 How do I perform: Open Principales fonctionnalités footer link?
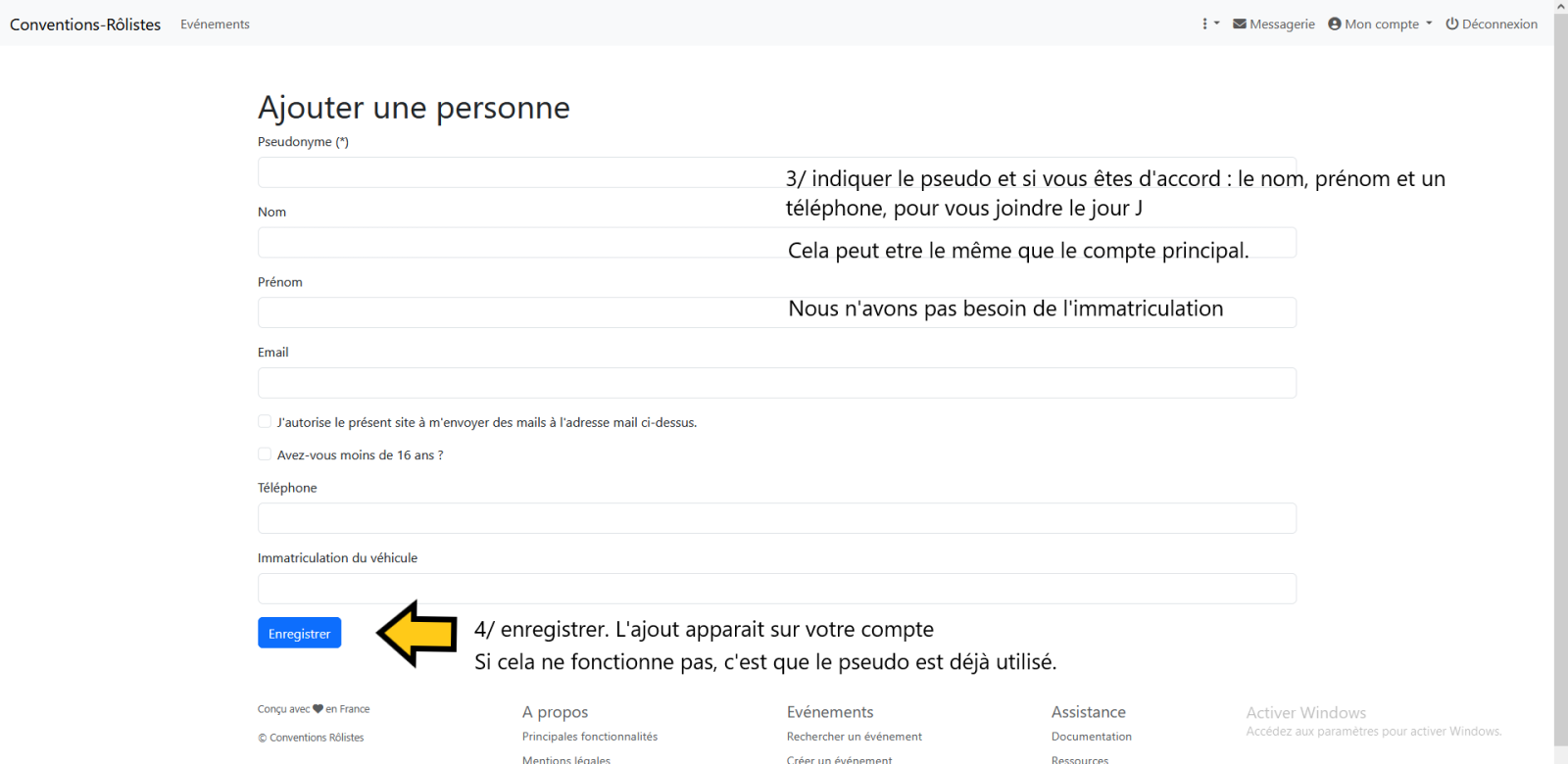tap(589, 737)
